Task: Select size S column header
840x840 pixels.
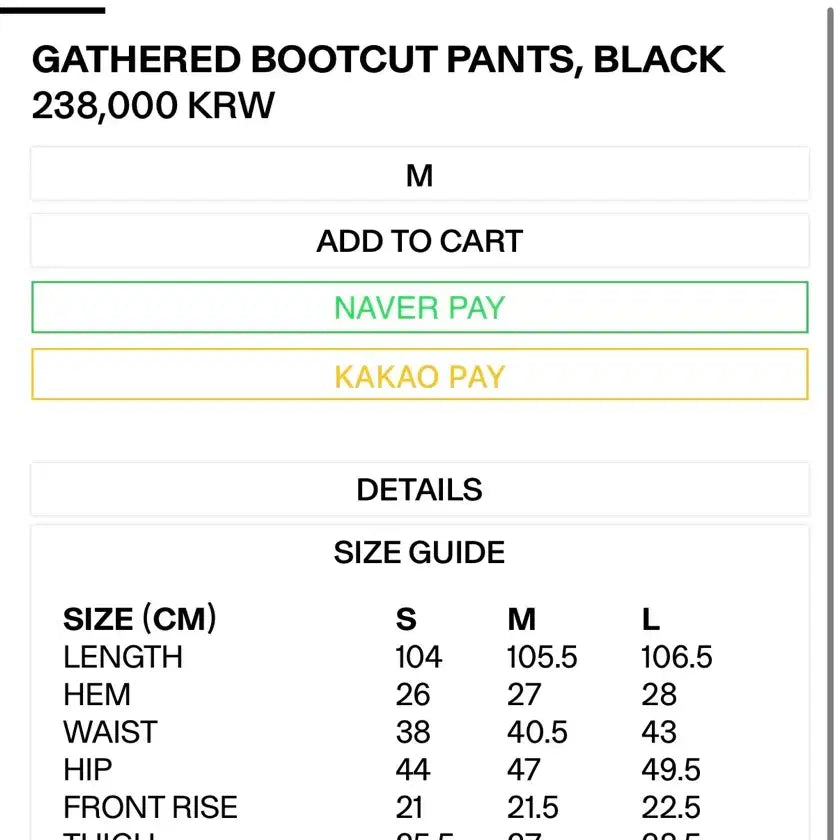Action: (405, 620)
